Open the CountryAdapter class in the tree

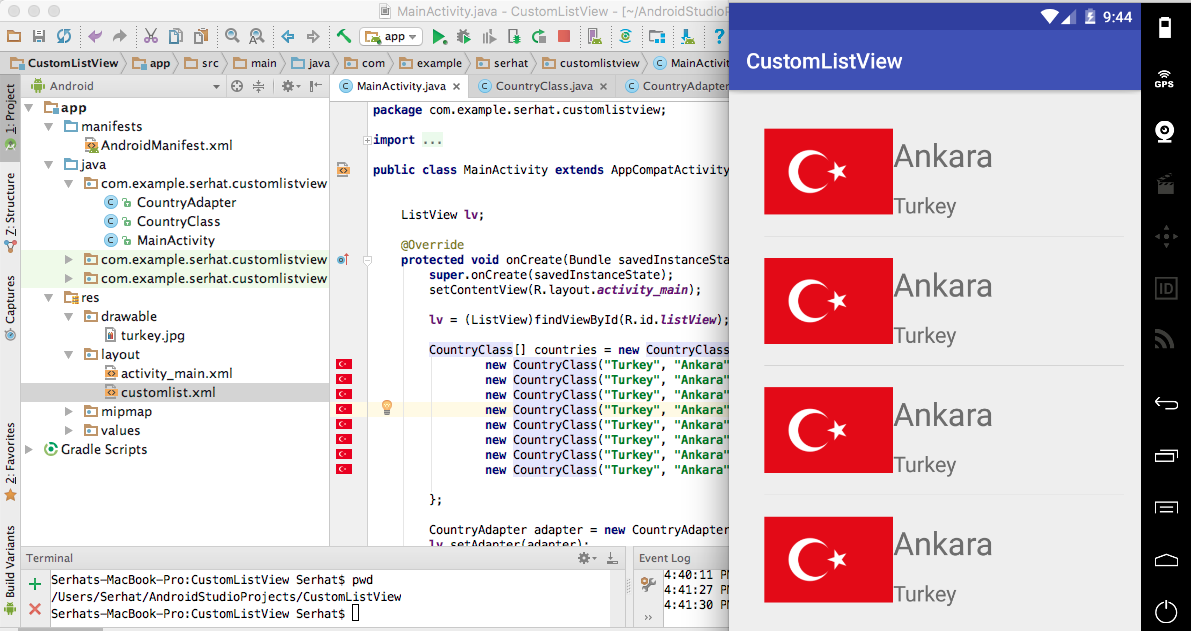(x=186, y=202)
